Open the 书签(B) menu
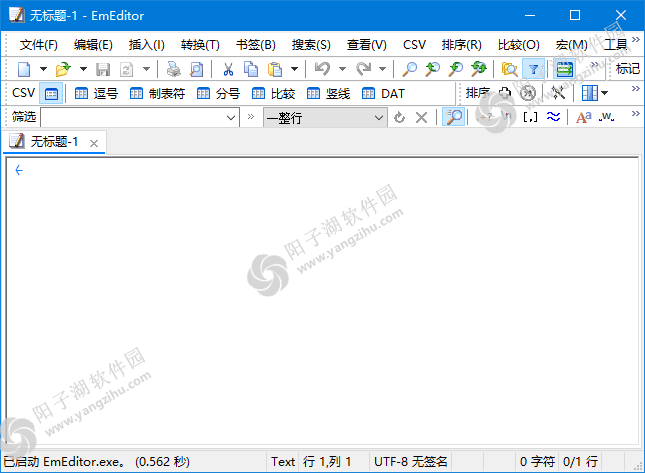Screen dimensions: 645x473 click(255, 44)
